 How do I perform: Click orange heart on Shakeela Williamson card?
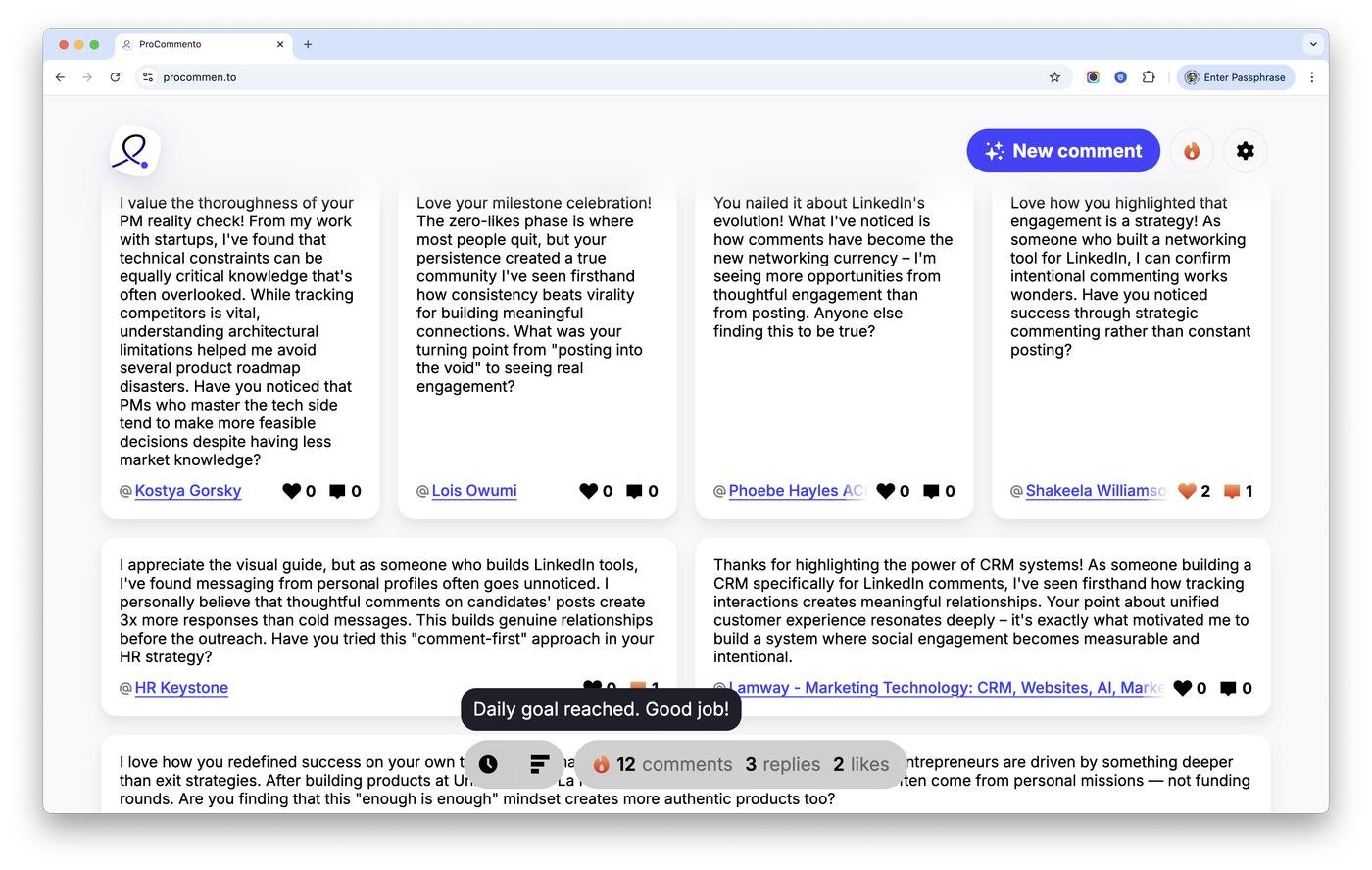pyautogui.click(x=1187, y=491)
